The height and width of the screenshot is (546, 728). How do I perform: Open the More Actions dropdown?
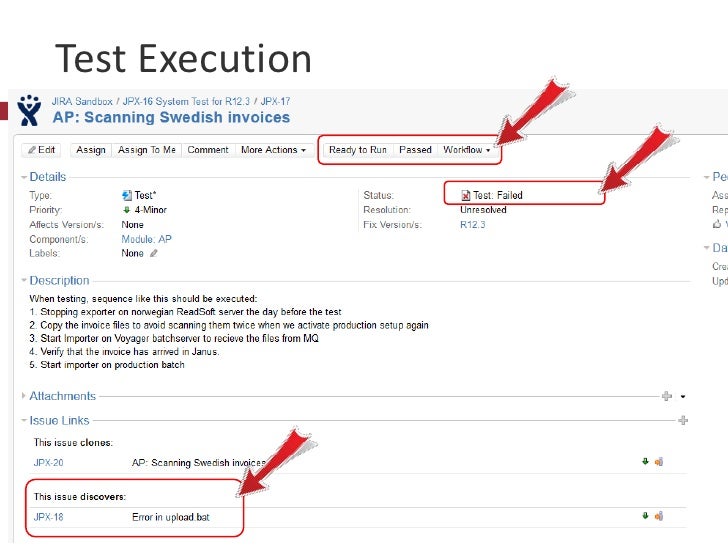tap(273, 150)
